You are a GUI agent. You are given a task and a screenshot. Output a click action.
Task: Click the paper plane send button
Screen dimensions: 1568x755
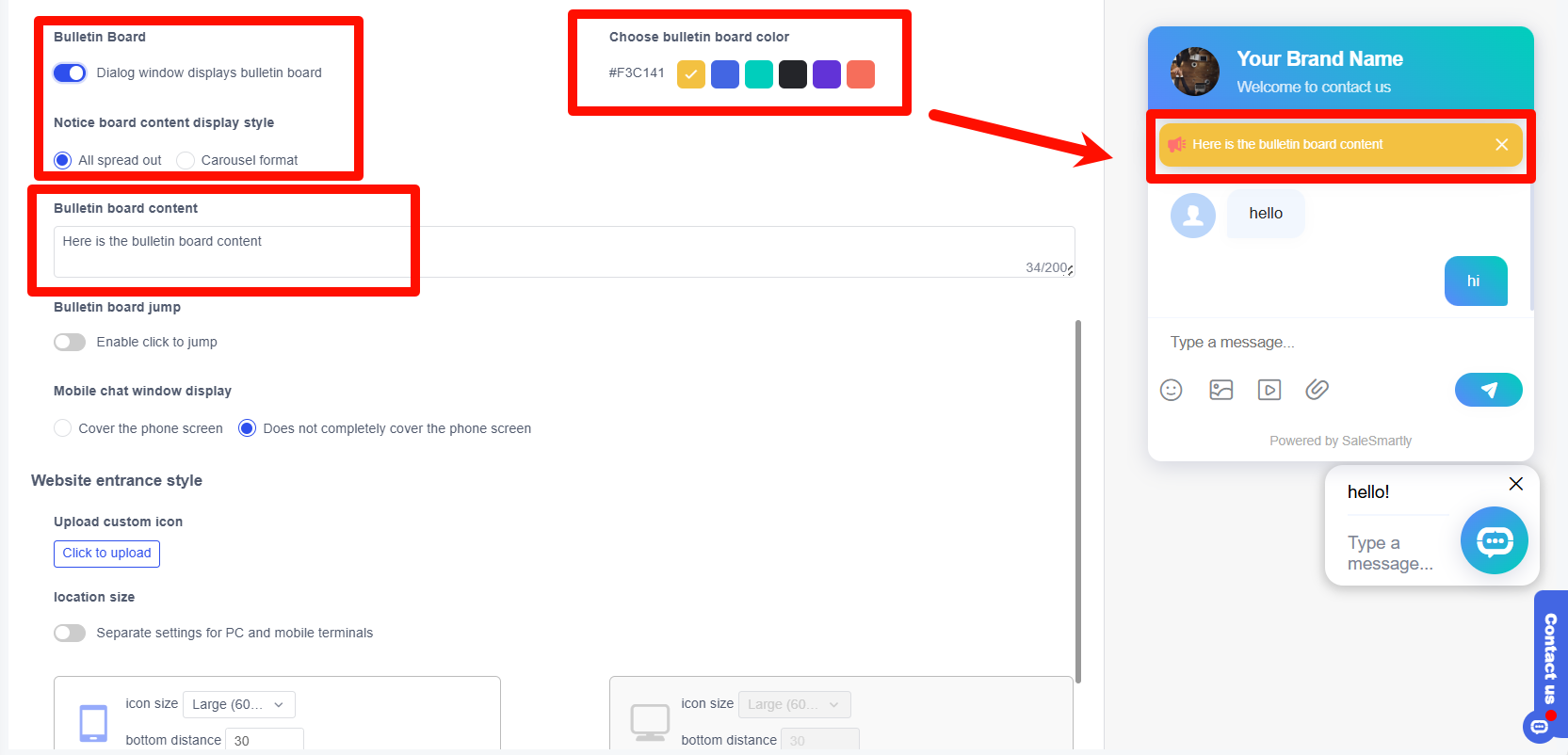[1489, 390]
